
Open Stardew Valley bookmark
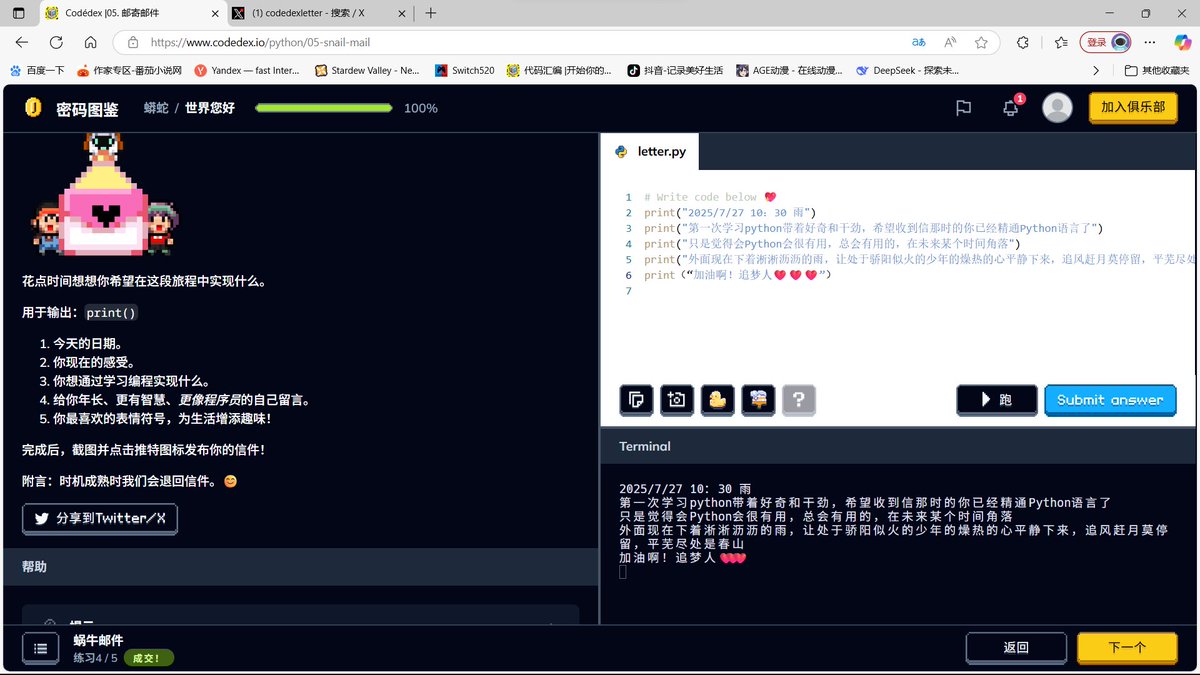point(368,70)
